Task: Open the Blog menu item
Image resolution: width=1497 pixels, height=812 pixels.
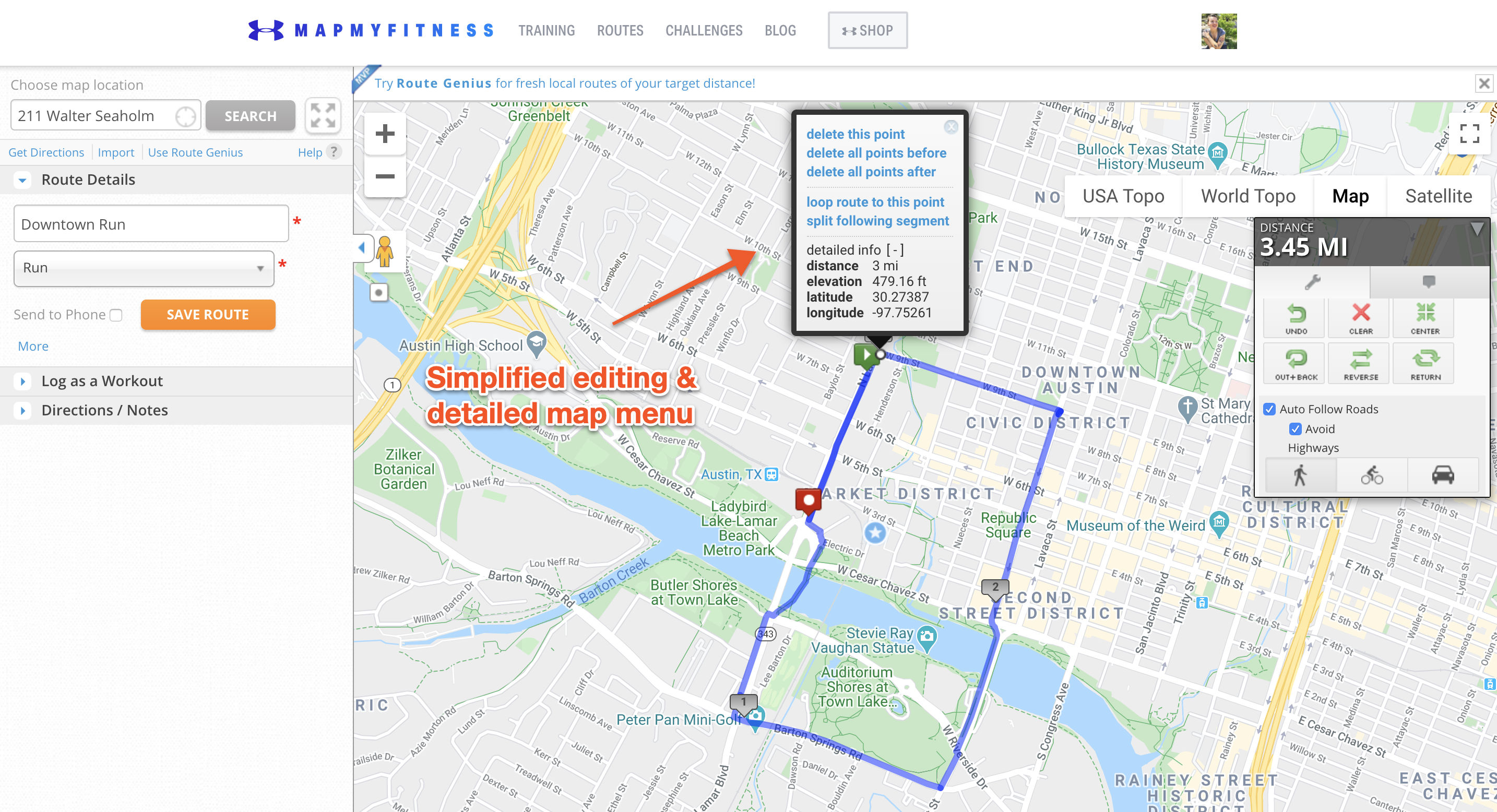Action: [780, 30]
